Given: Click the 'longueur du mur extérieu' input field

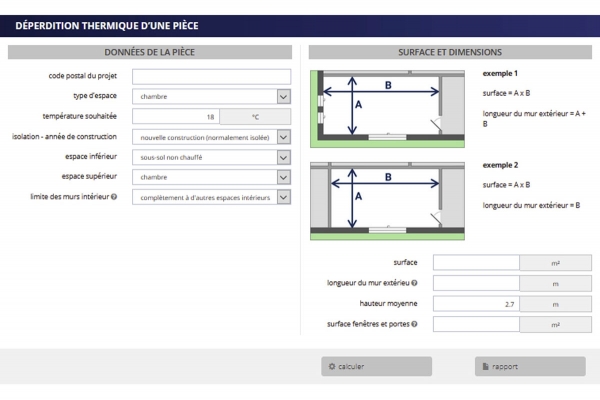Looking at the screenshot, I should 476,284.
